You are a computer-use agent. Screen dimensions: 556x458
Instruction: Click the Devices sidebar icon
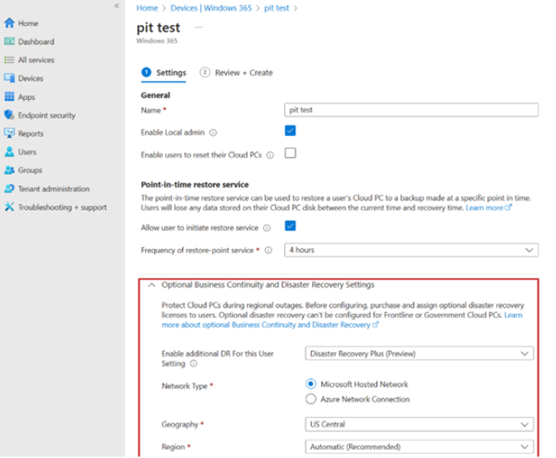[x=9, y=78]
